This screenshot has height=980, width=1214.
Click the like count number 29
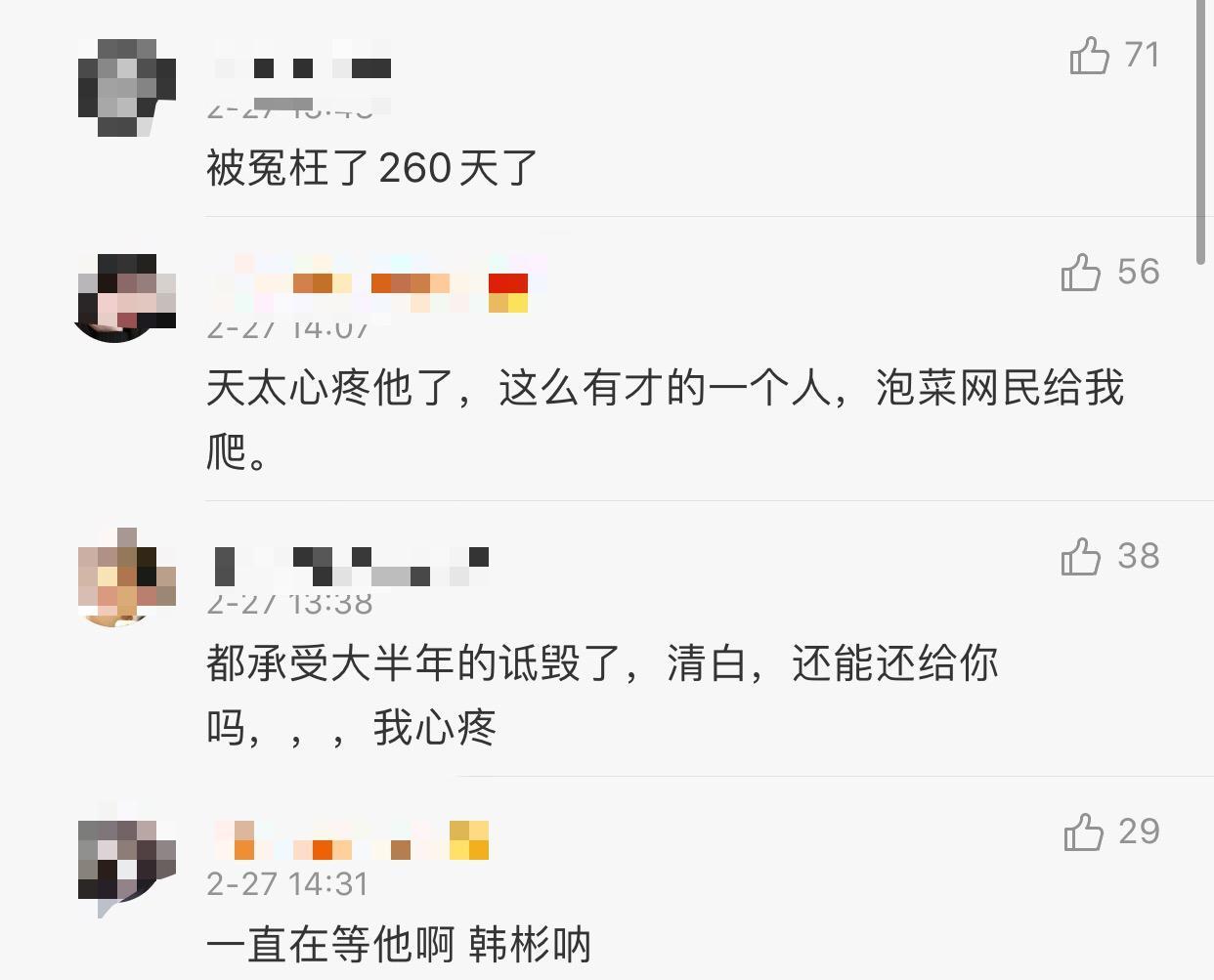(x=1139, y=831)
